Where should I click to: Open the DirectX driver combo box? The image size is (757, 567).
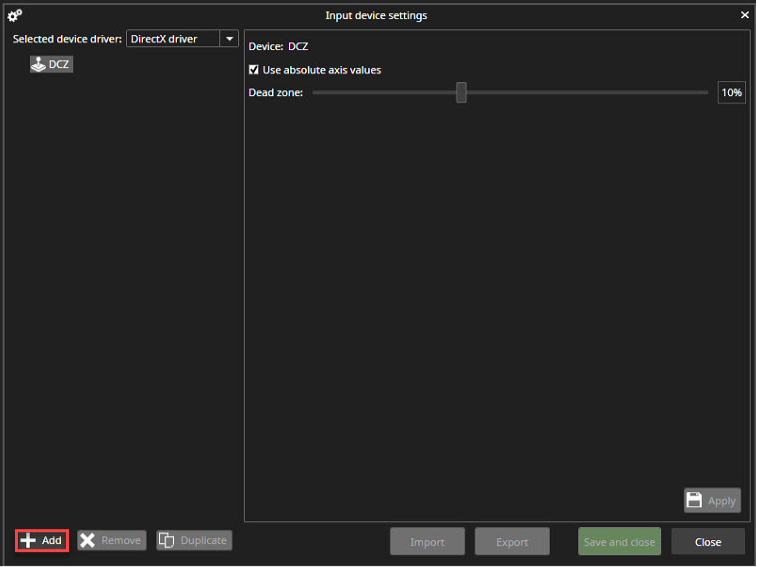(172, 39)
